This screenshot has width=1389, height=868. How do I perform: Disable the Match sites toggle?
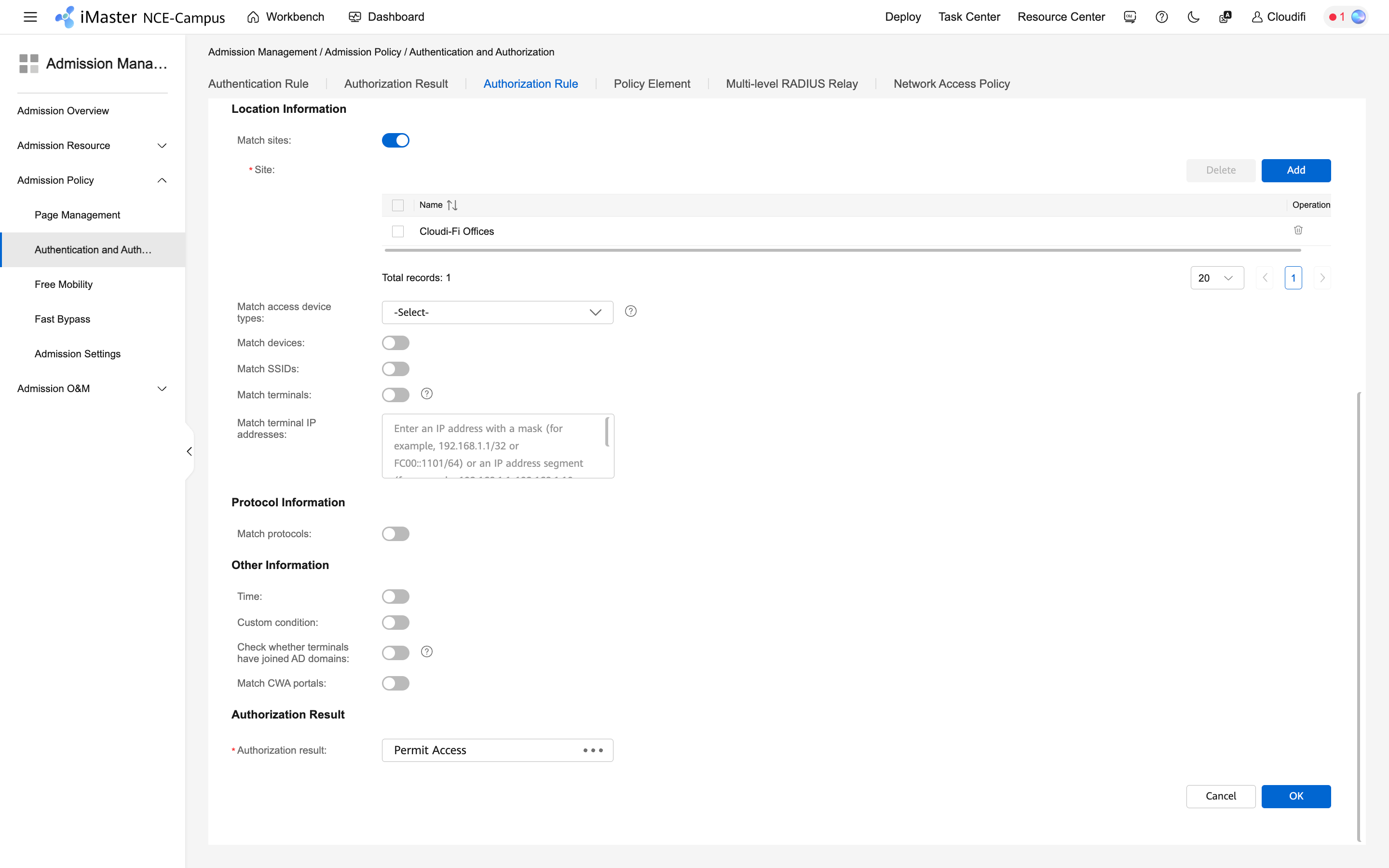pyautogui.click(x=396, y=139)
